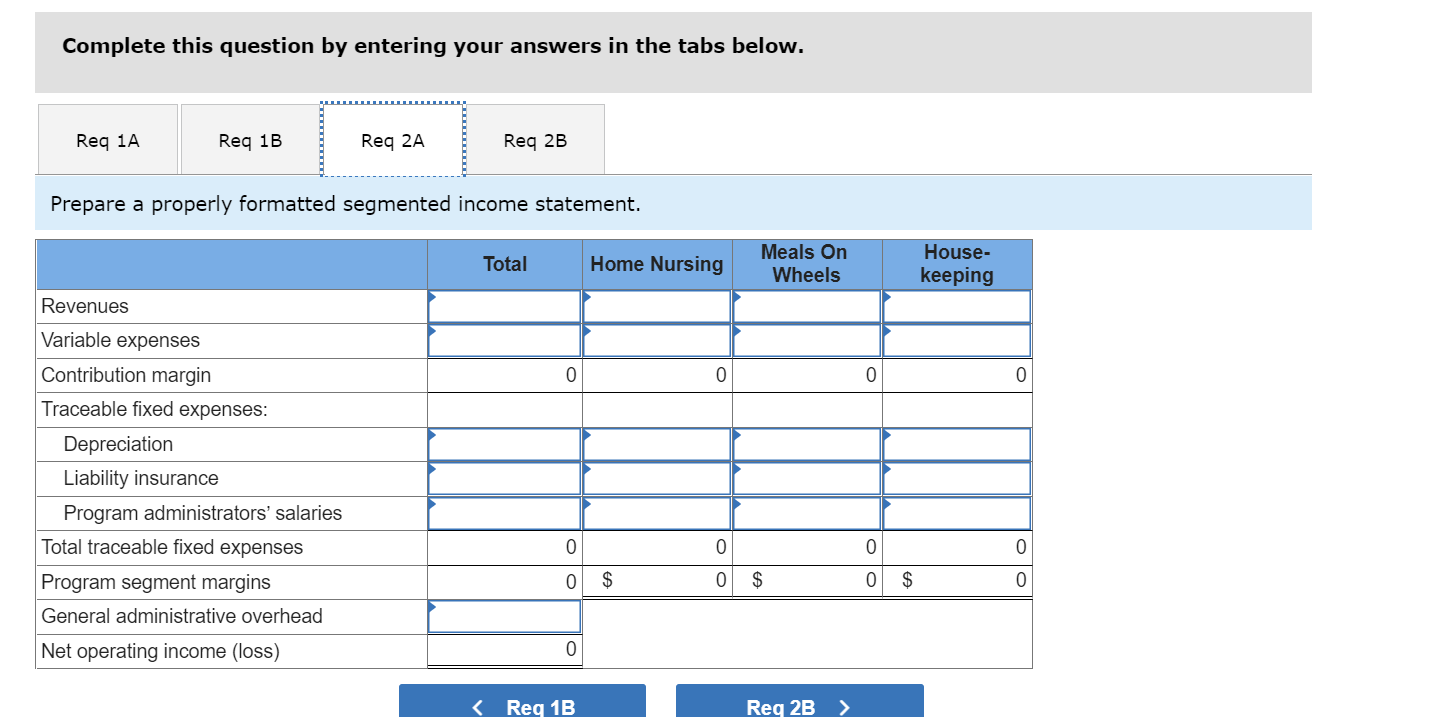Switch to the Req 1B tab
Image resolution: width=1440 pixels, height=717 pixels.
coord(249,140)
